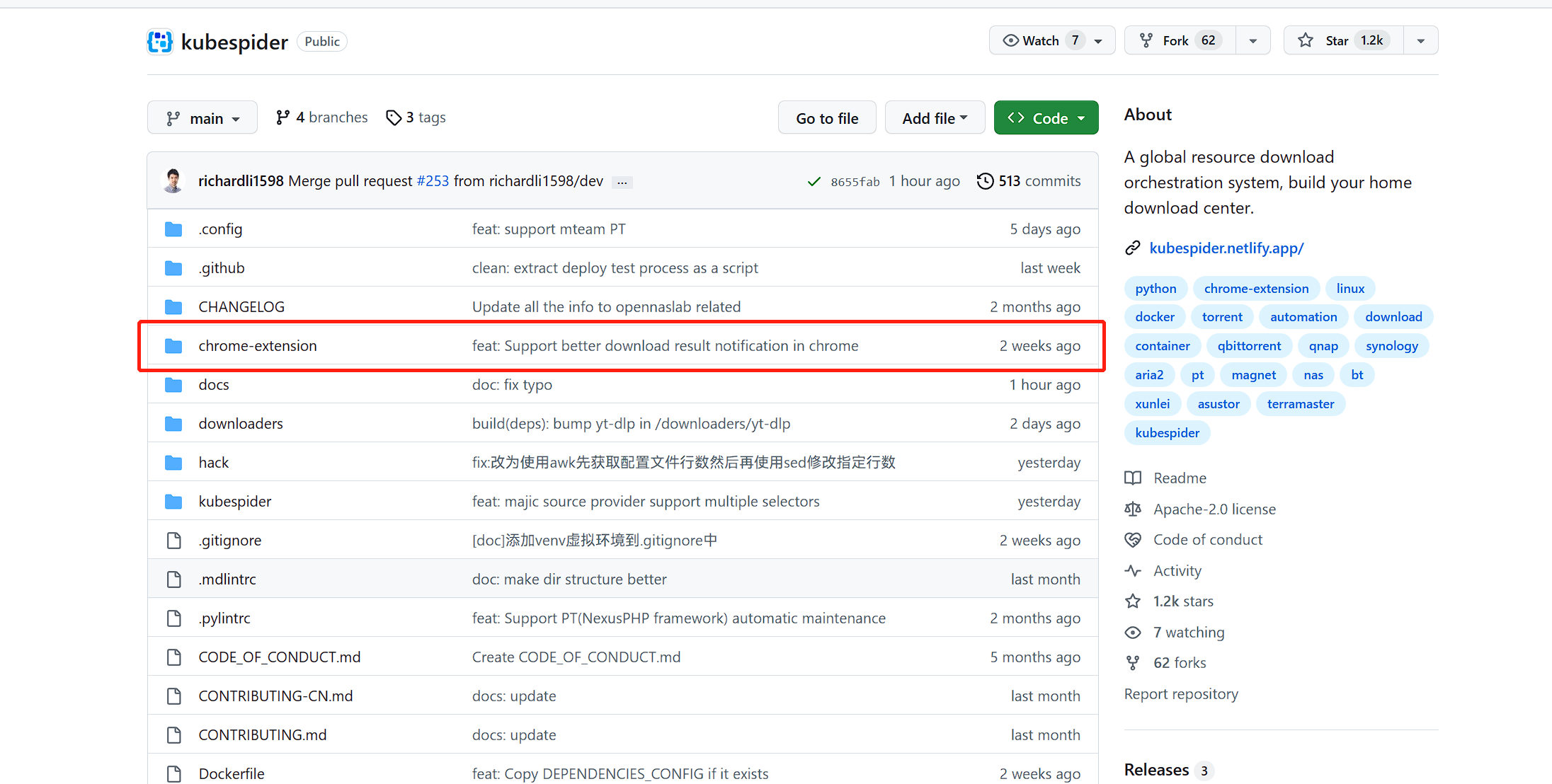
Task: Click the tags icon next to 3 tags
Action: [394, 117]
